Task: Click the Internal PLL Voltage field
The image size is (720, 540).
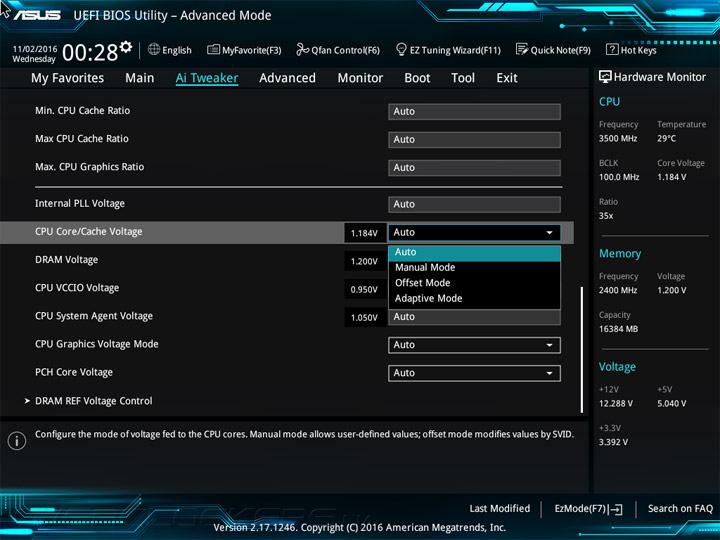Action: point(474,204)
